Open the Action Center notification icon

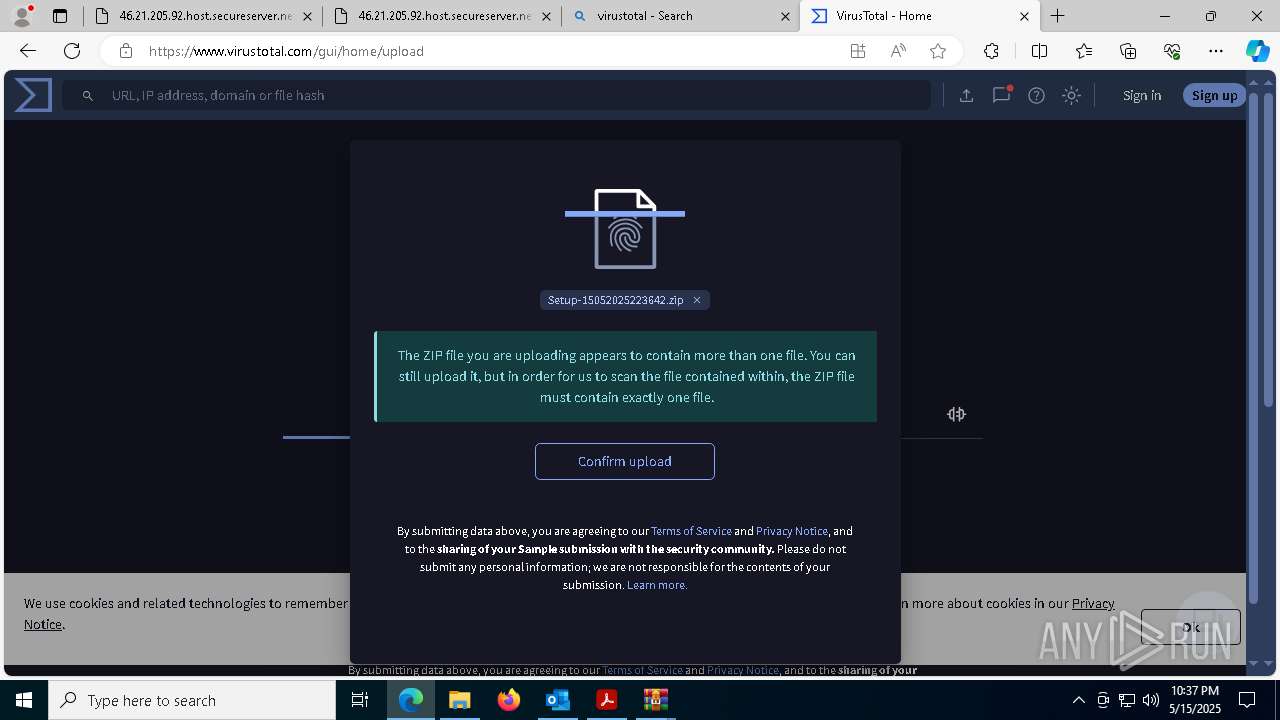tap(1247, 700)
